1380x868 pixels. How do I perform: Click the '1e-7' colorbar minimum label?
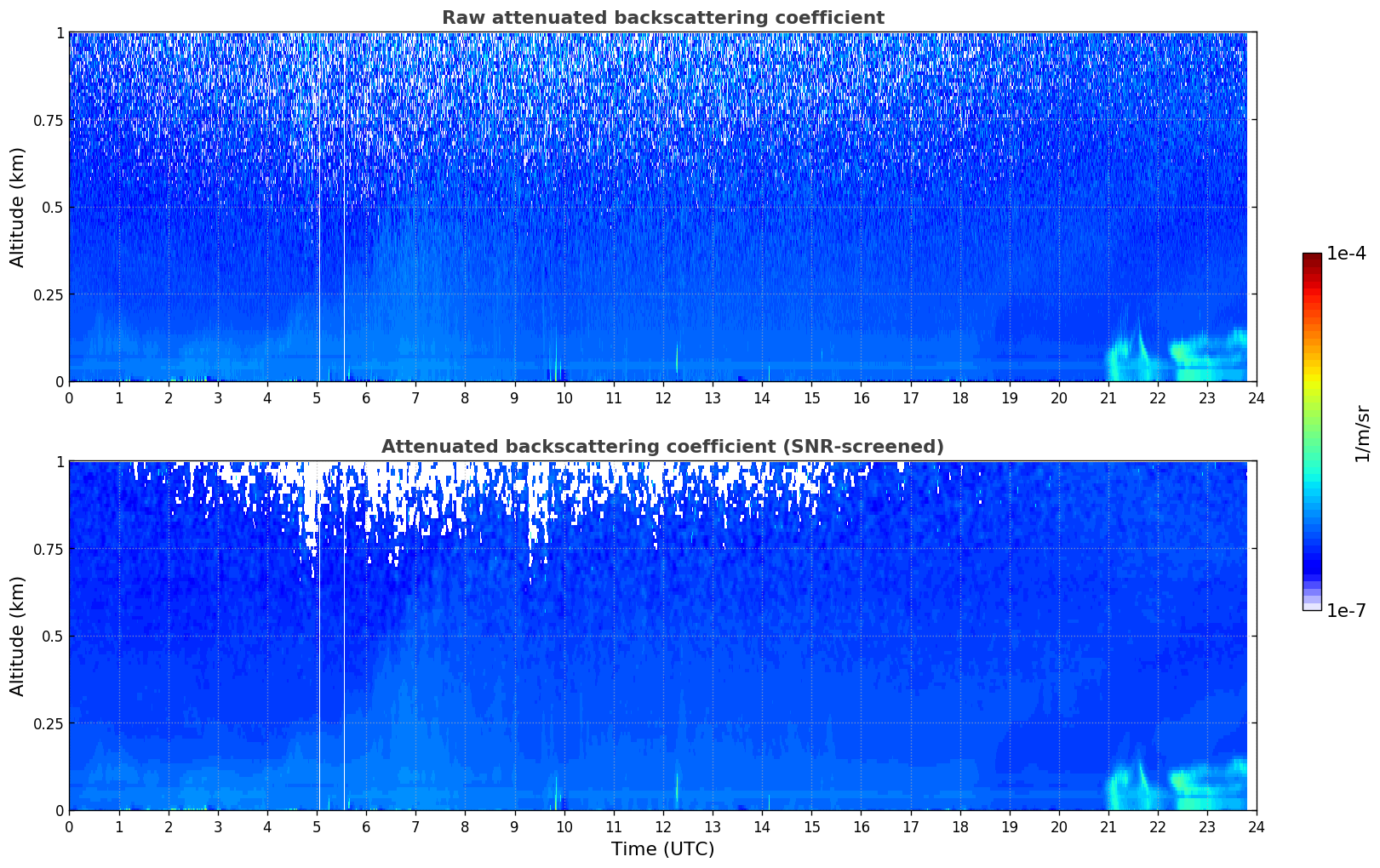tap(1347, 611)
